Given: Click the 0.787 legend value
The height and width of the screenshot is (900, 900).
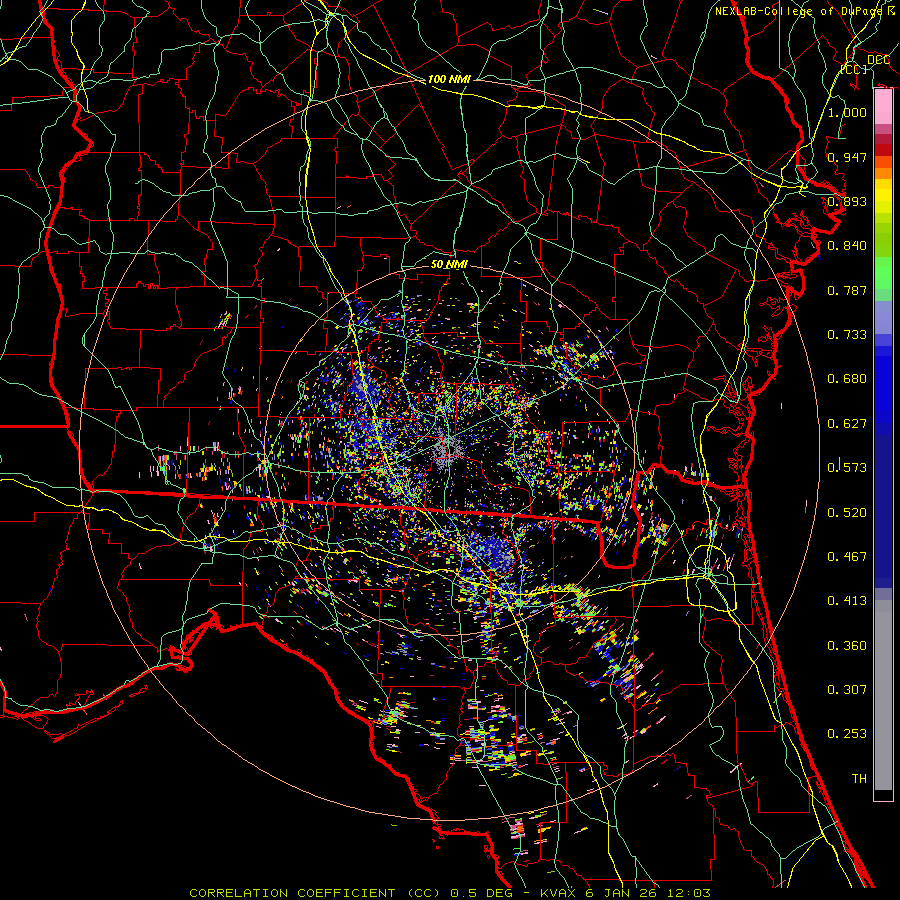Looking at the screenshot, I should pyautogui.click(x=847, y=290).
